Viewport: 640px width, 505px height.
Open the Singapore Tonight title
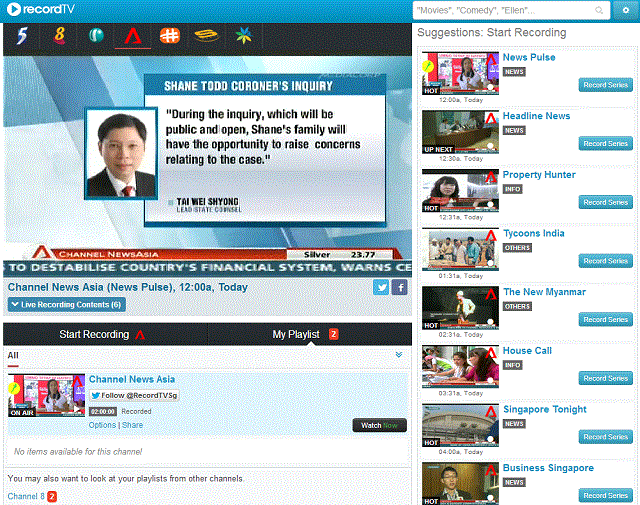click(545, 409)
